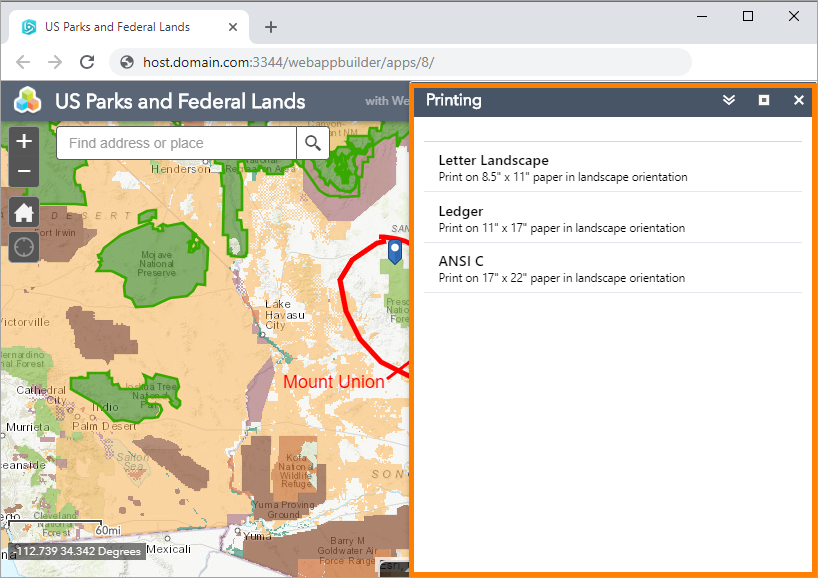Open a new browser tab

(270, 27)
